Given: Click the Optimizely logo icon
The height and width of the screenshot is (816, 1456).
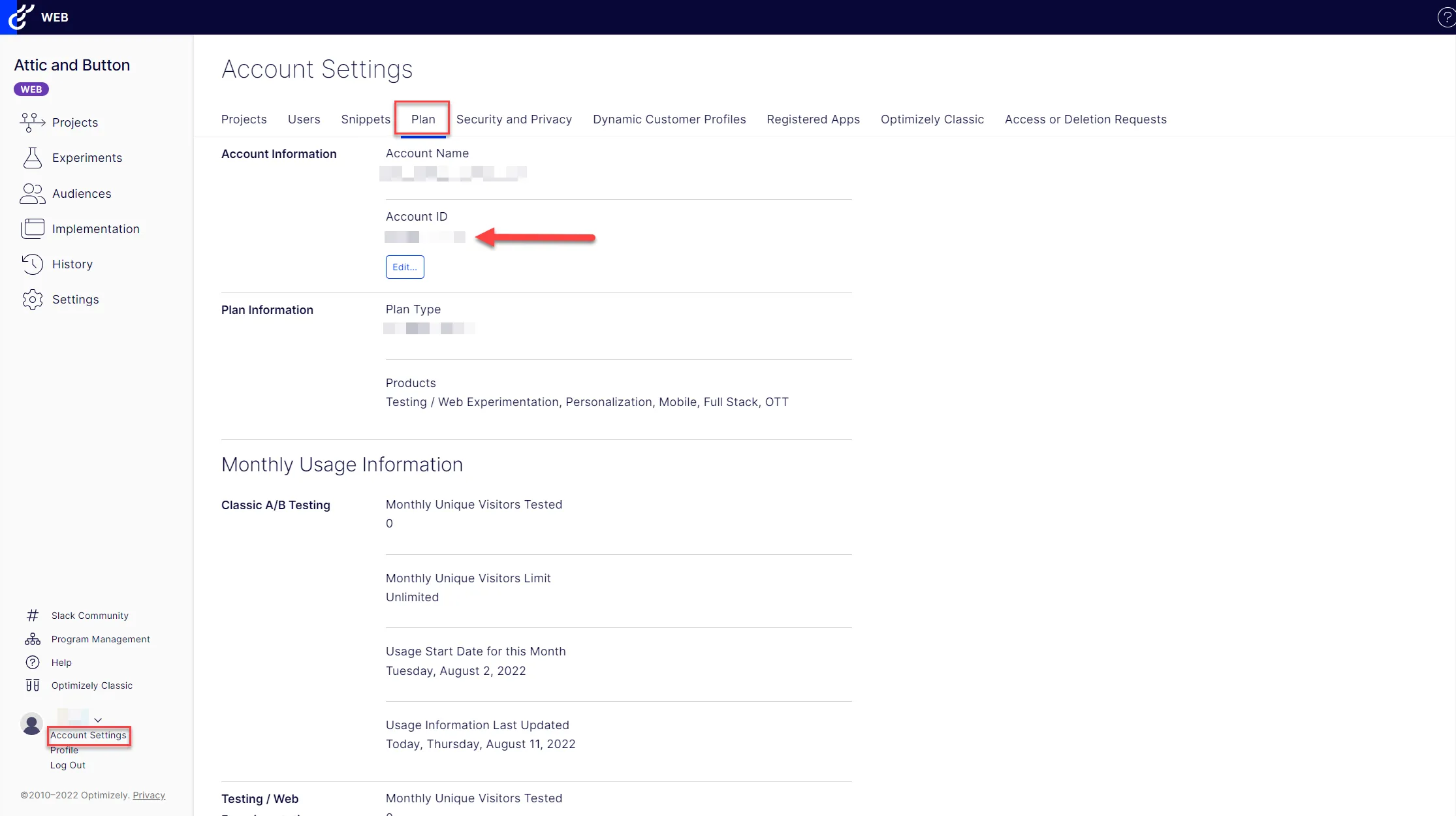Looking at the screenshot, I should (20, 17).
